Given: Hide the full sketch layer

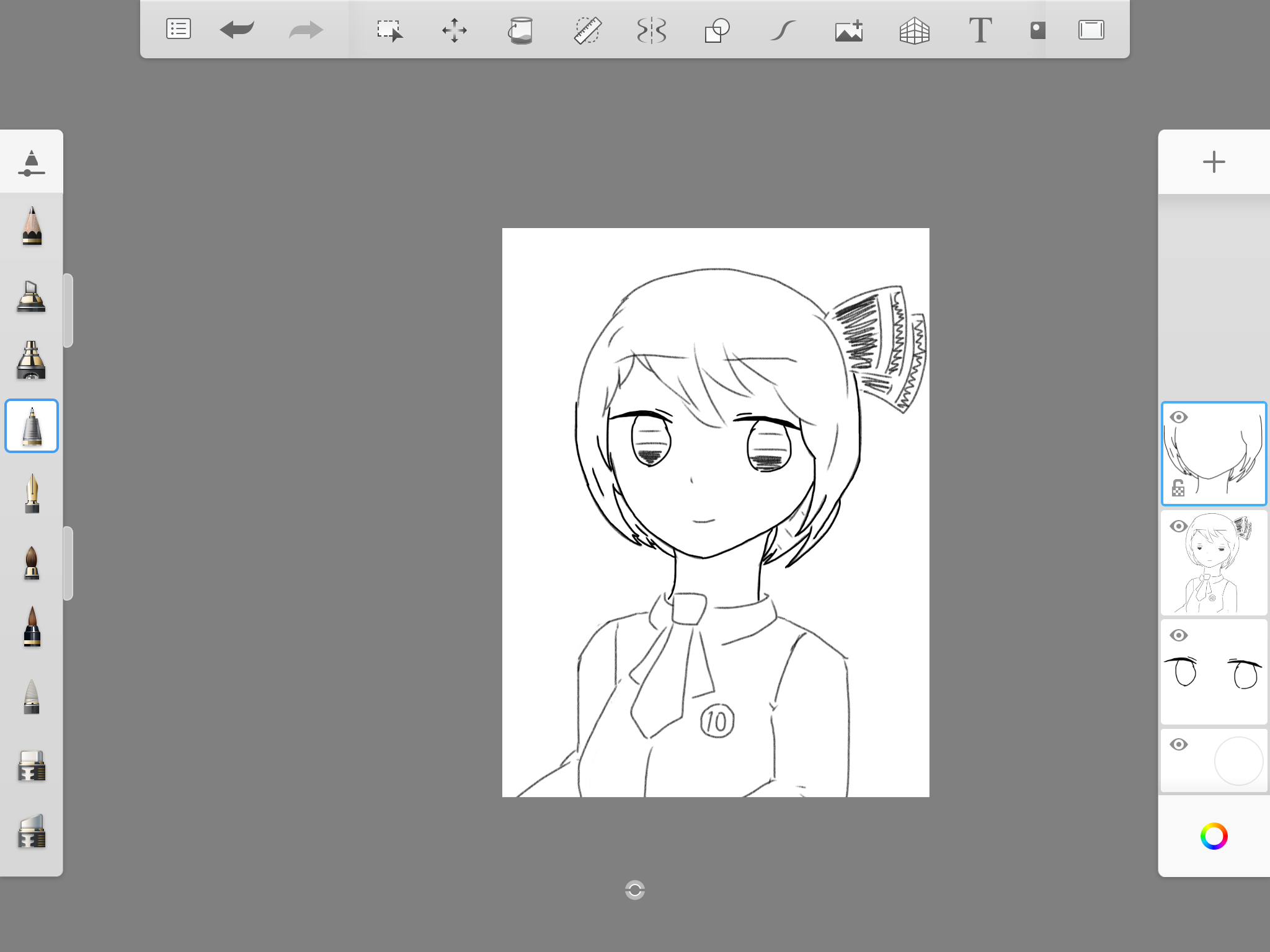Looking at the screenshot, I should tap(1179, 526).
